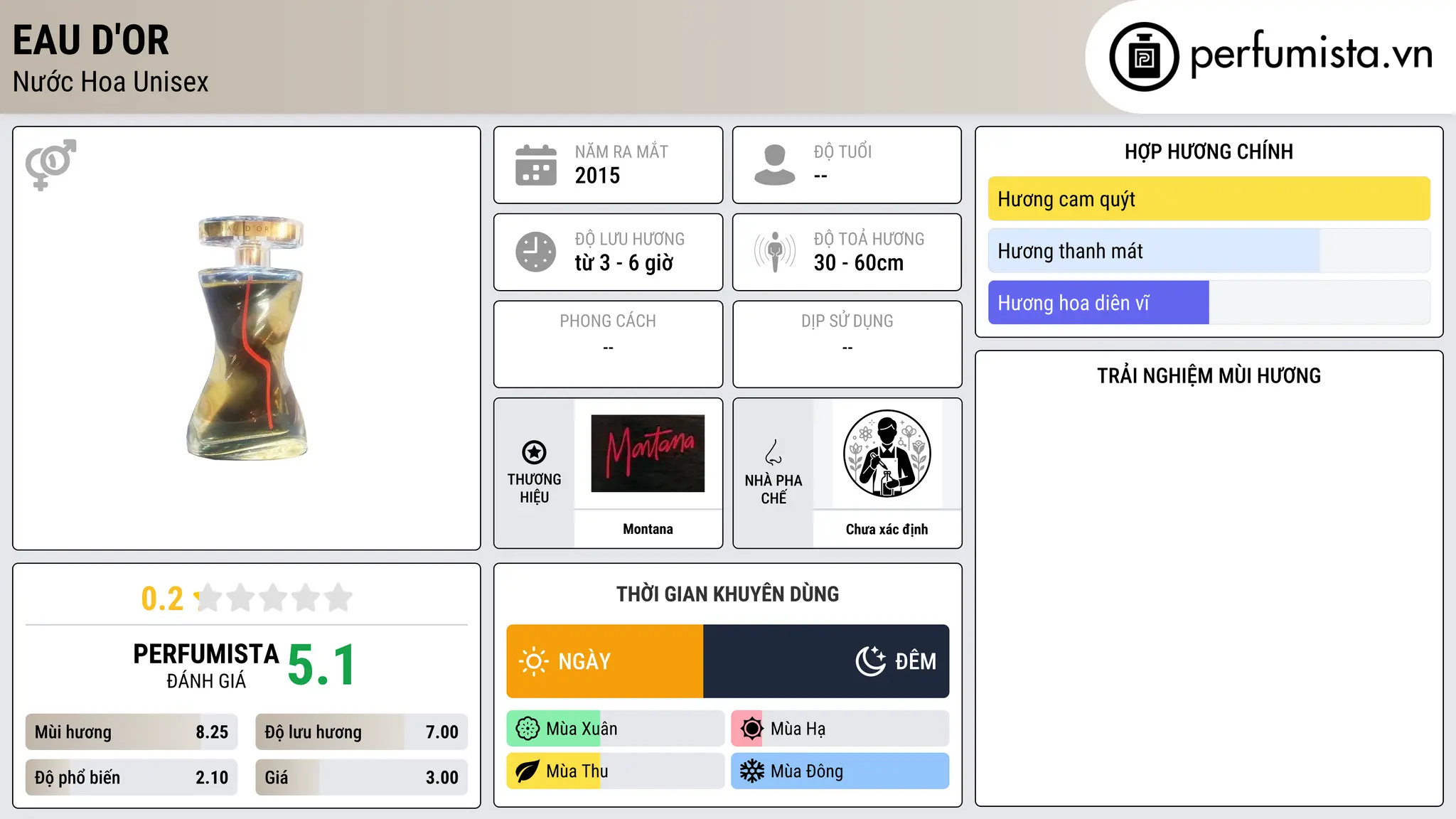Click the EAU D'OR title
This screenshot has height=819, width=1456.
[91, 41]
